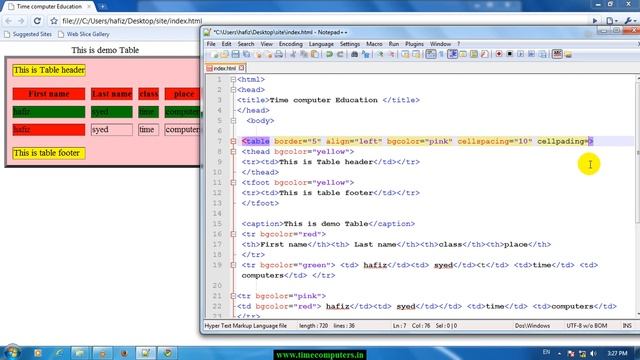Click the Redo toolbar icon
This screenshot has width=640, height=360.
pyautogui.click(x=340, y=54)
